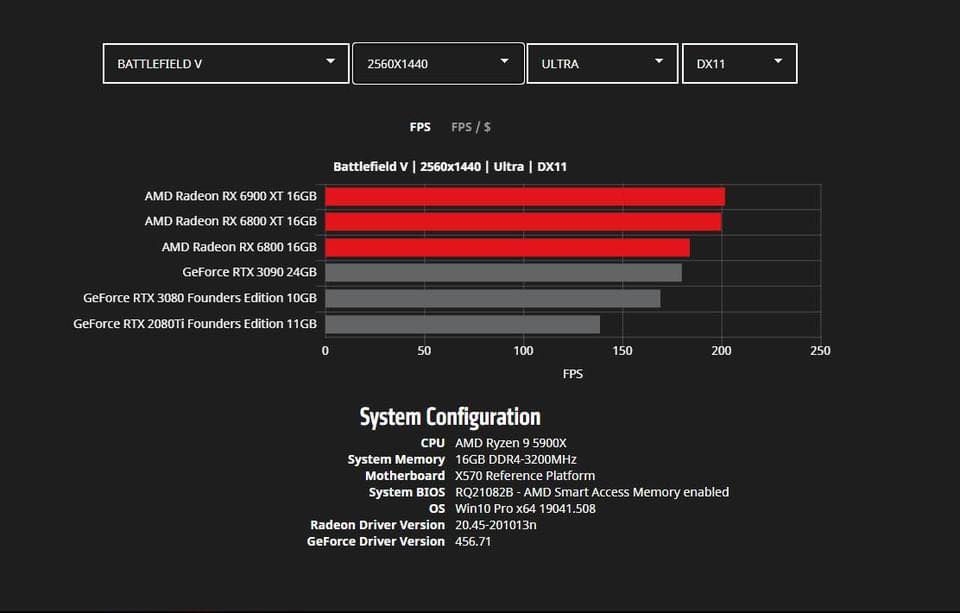Viewport: 960px width, 613px height.
Task: Click the OS row label
Action: point(437,509)
